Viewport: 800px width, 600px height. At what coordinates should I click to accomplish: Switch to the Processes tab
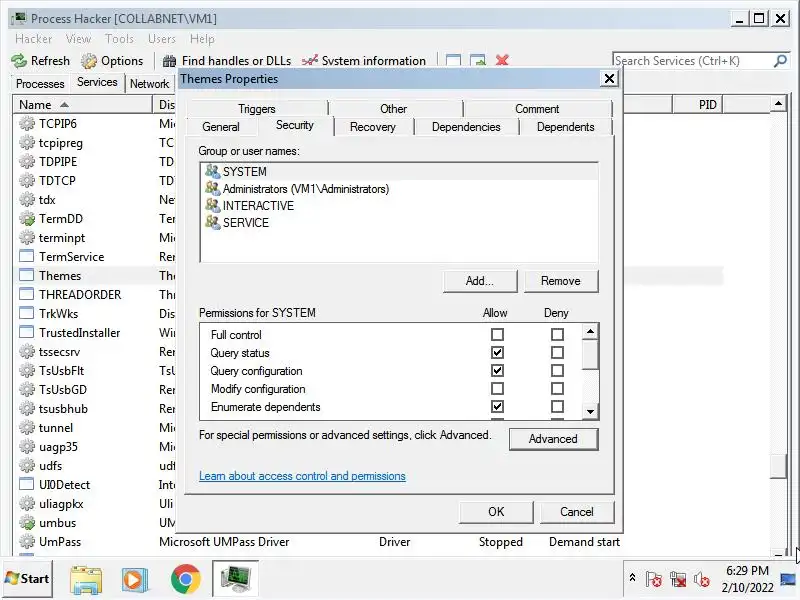40,84
